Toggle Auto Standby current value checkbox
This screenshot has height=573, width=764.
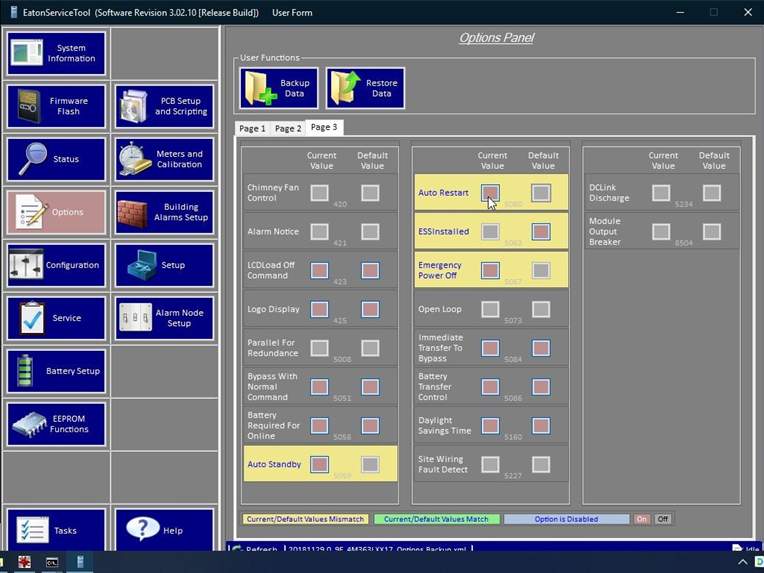point(320,464)
